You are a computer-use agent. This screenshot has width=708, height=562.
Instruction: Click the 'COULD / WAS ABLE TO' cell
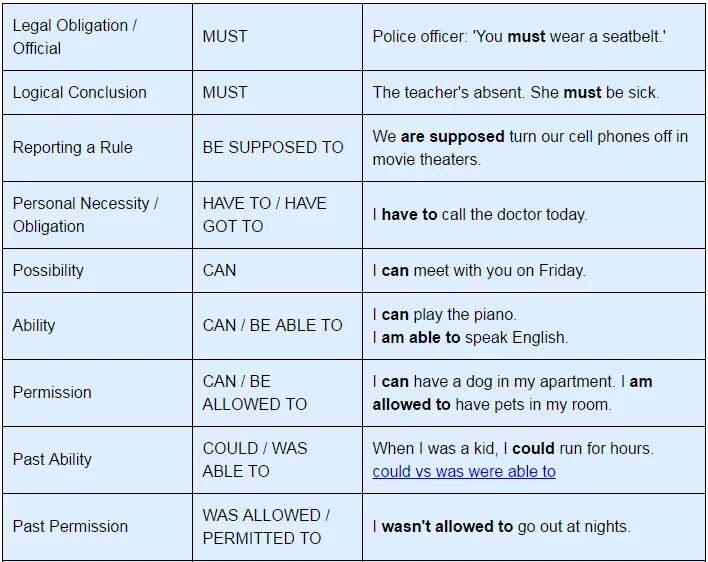pyautogui.click(x=277, y=460)
